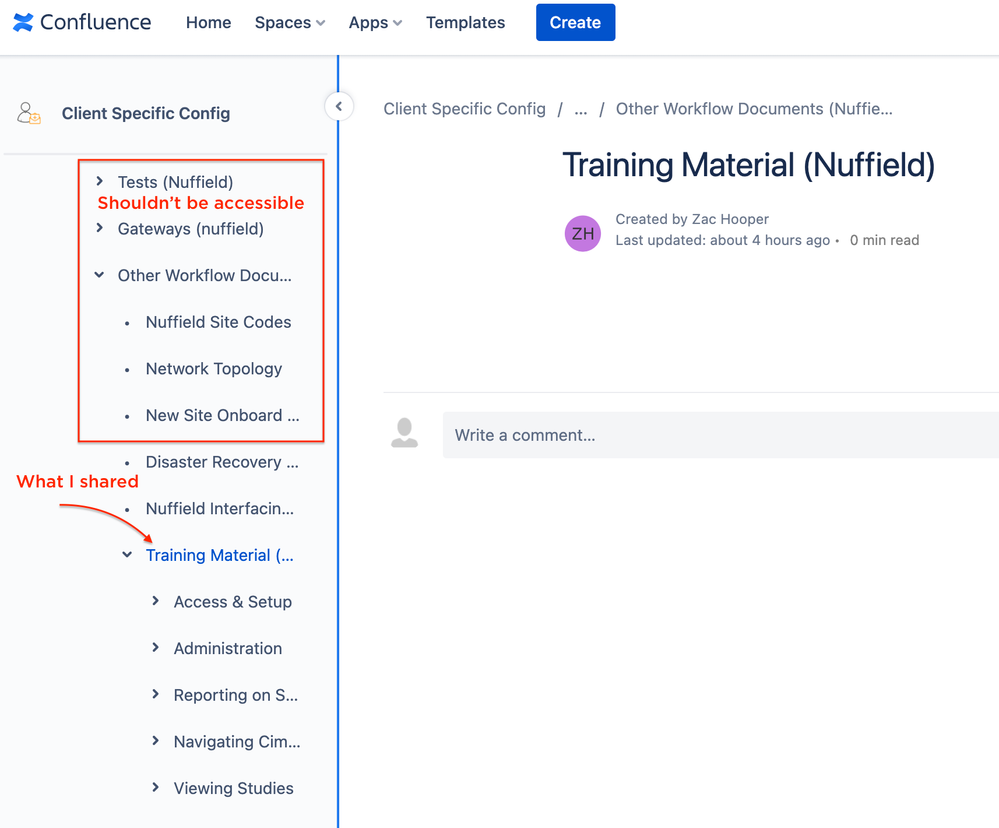999x828 pixels.
Task: Click the Training Material (Nuffield) page title
Action: pos(749,165)
